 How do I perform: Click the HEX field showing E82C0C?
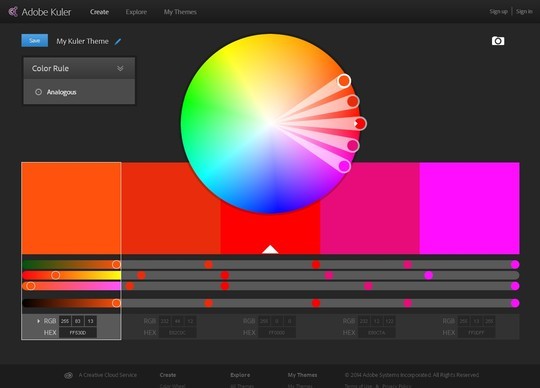click(177, 333)
